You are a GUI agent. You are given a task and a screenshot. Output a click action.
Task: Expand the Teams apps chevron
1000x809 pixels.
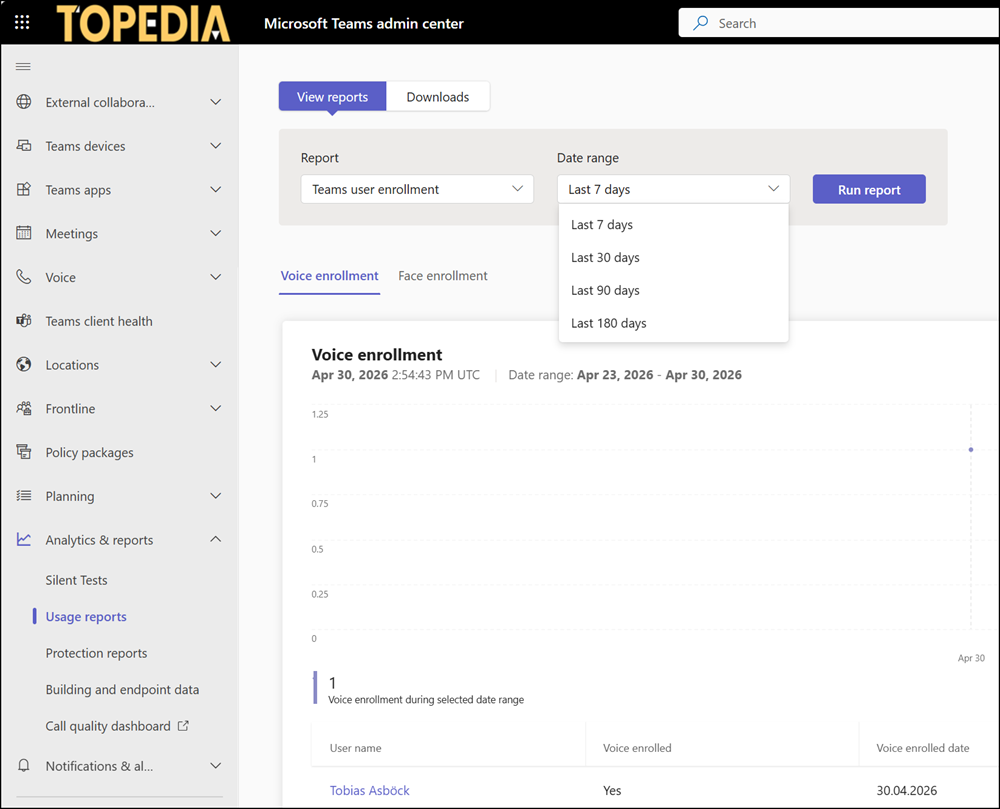point(216,189)
